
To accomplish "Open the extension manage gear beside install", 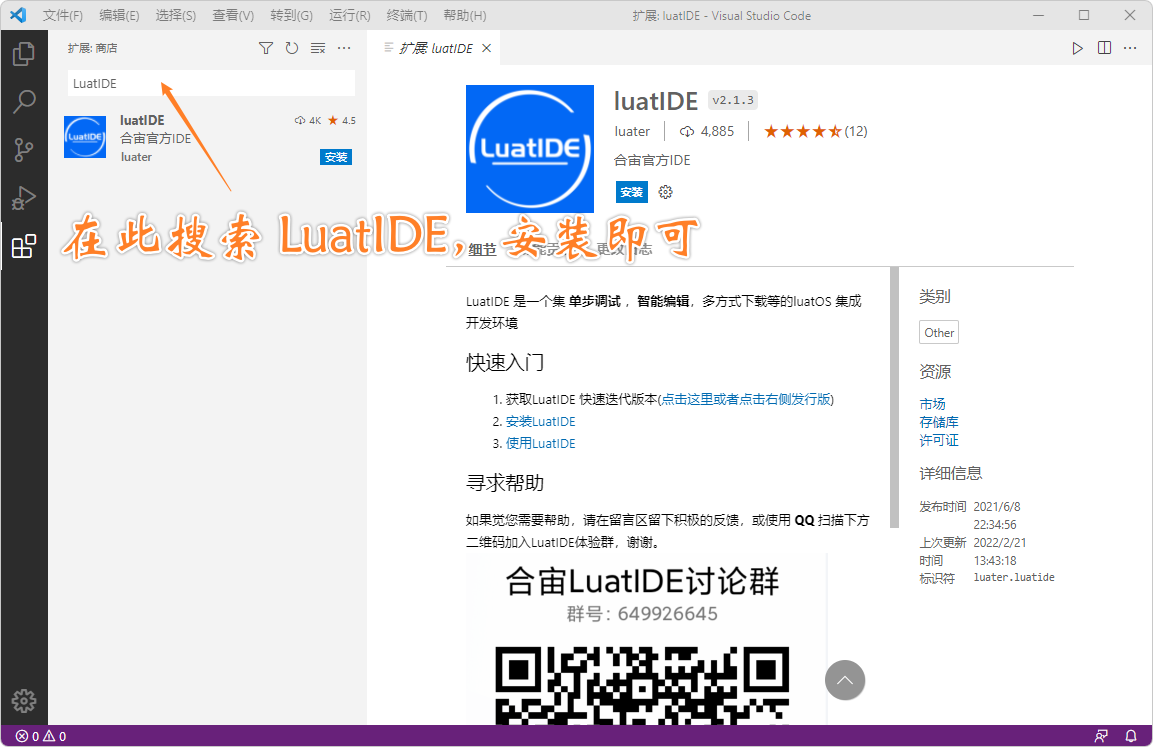I will point(665,192).
